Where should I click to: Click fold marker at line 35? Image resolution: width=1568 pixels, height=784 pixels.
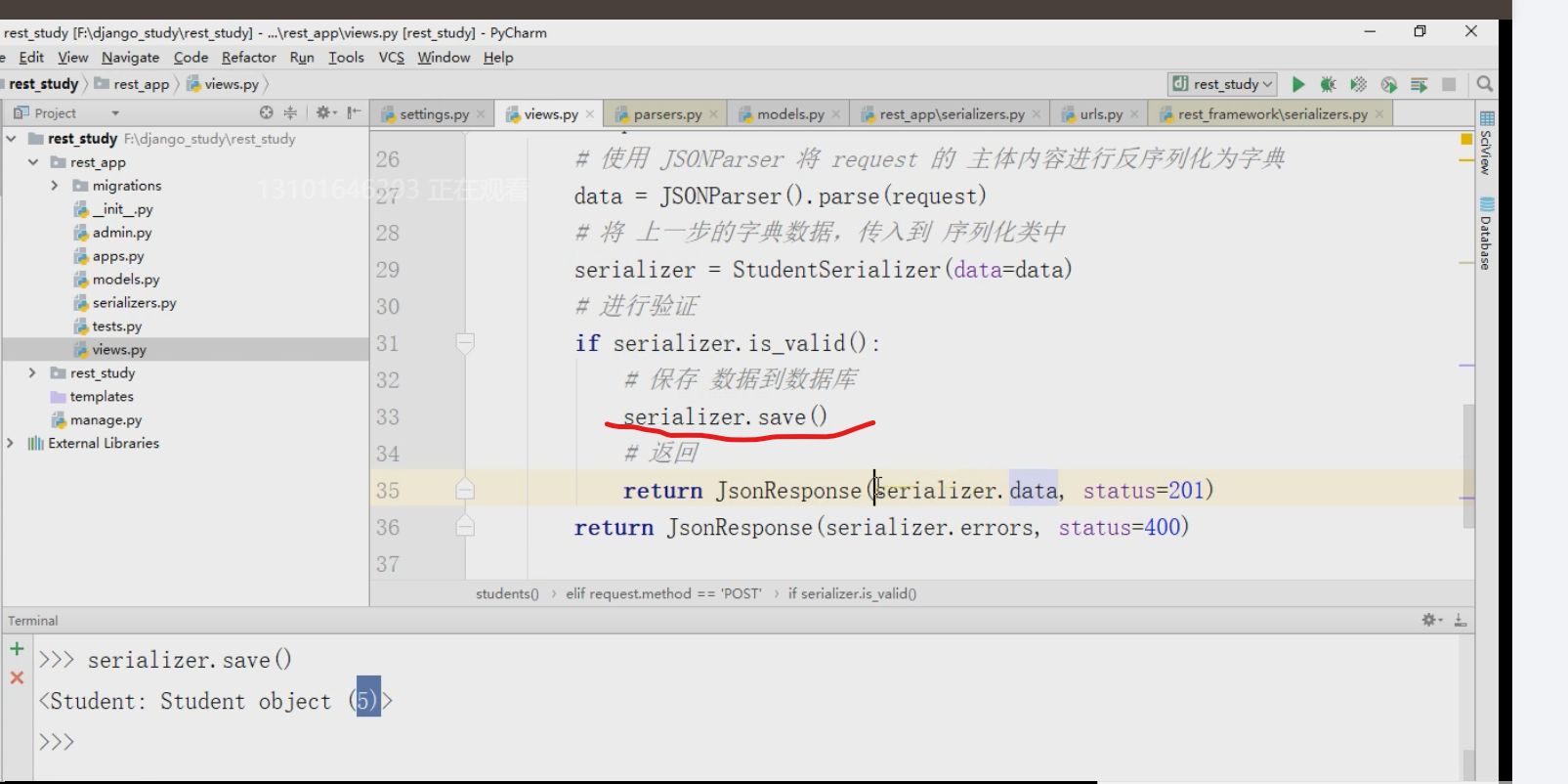click(x=465, y=490)
